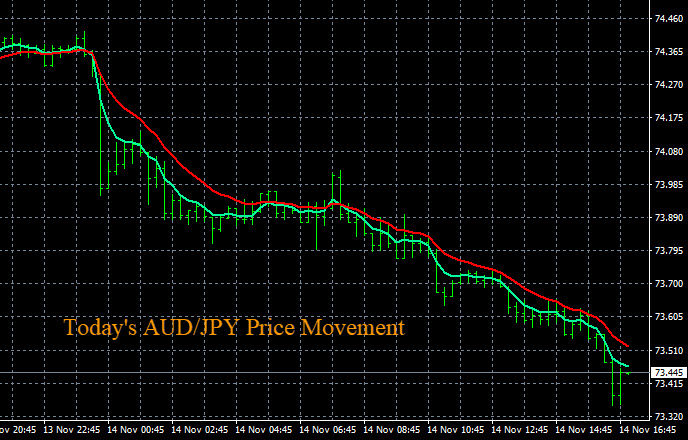Select the 73.320 price axis label
The width and height of the screenshot is (688, 440).
(x=667, y=416)
